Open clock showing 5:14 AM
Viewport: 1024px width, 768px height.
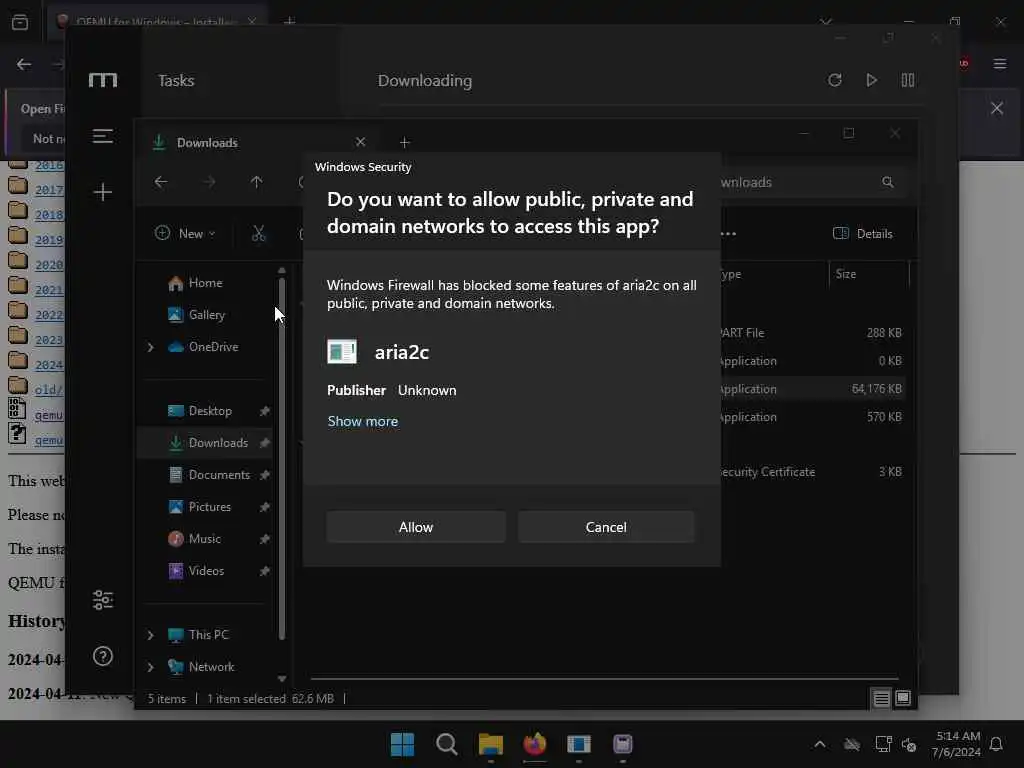coord(957,744)
